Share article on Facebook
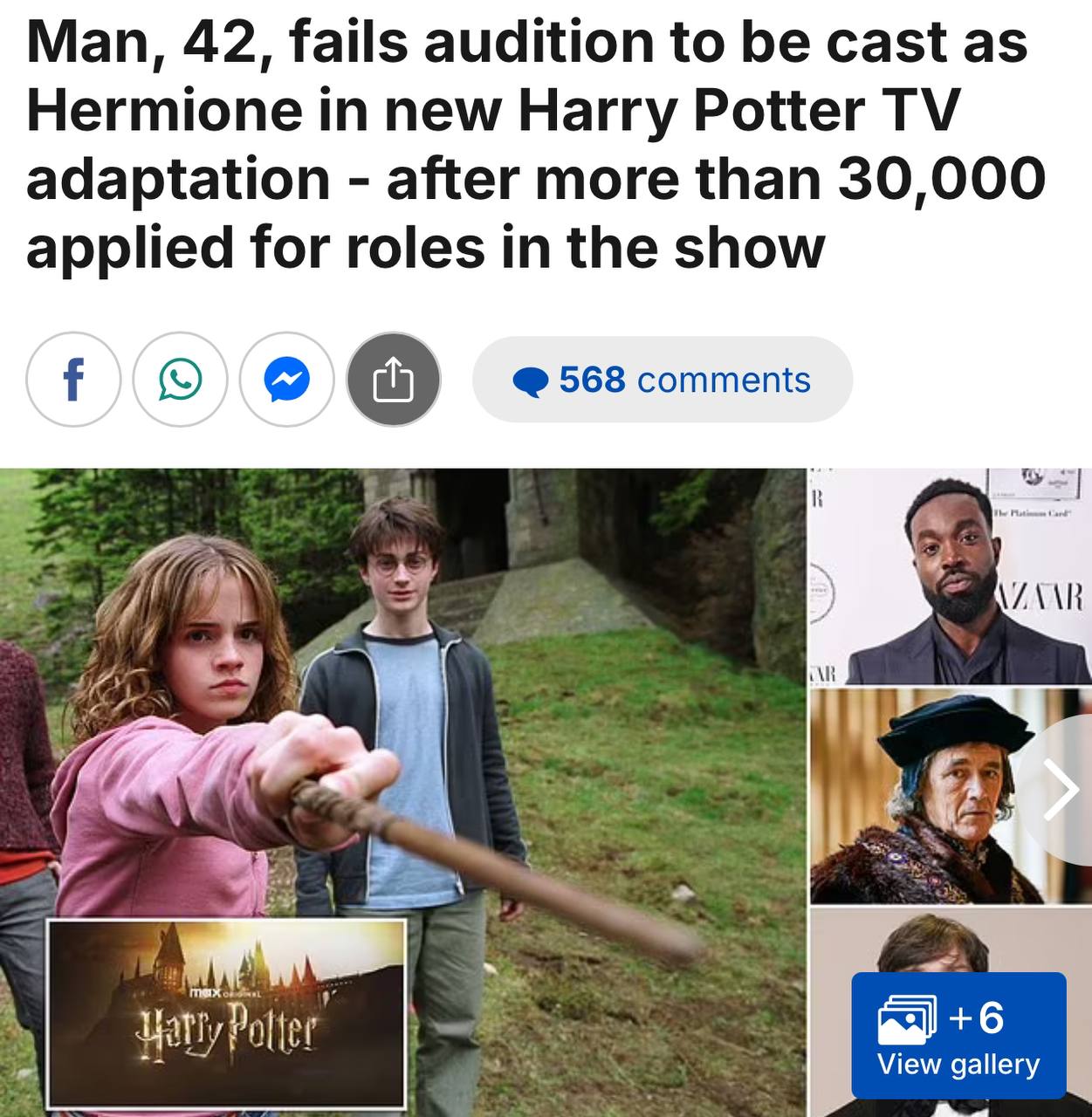This screenshot has height=1117, width=1092. click(73, 380)
